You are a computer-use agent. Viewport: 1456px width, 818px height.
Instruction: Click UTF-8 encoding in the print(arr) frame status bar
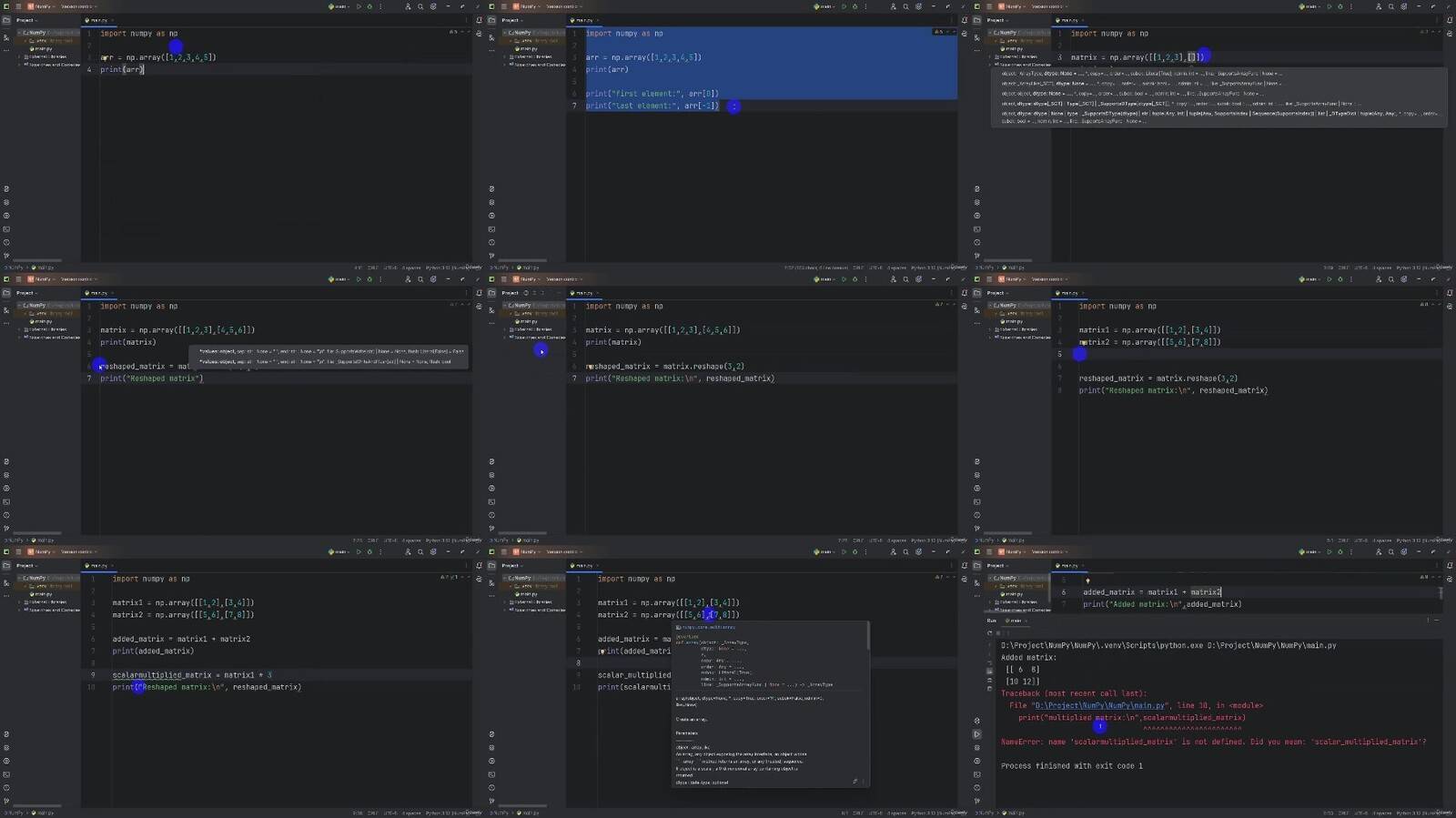click(x=391, y=268)
